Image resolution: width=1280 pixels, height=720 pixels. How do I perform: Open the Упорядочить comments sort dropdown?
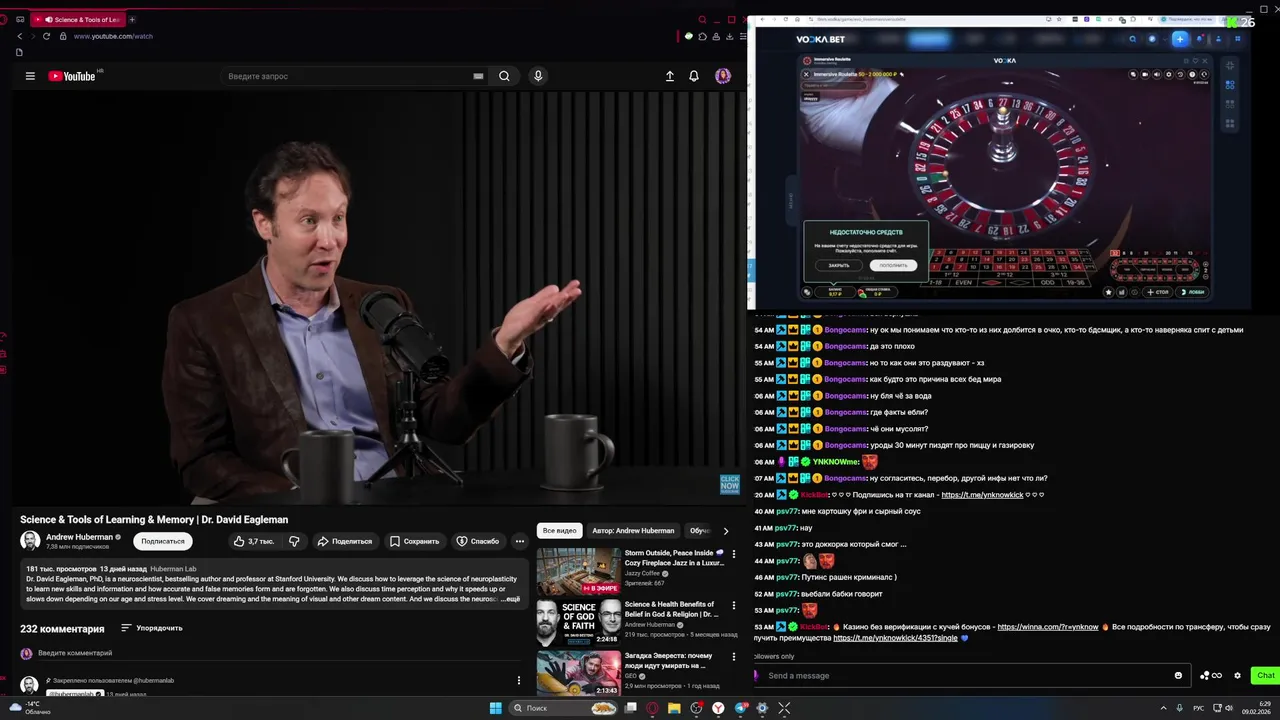pyautogui.click(x=152, y=628)
